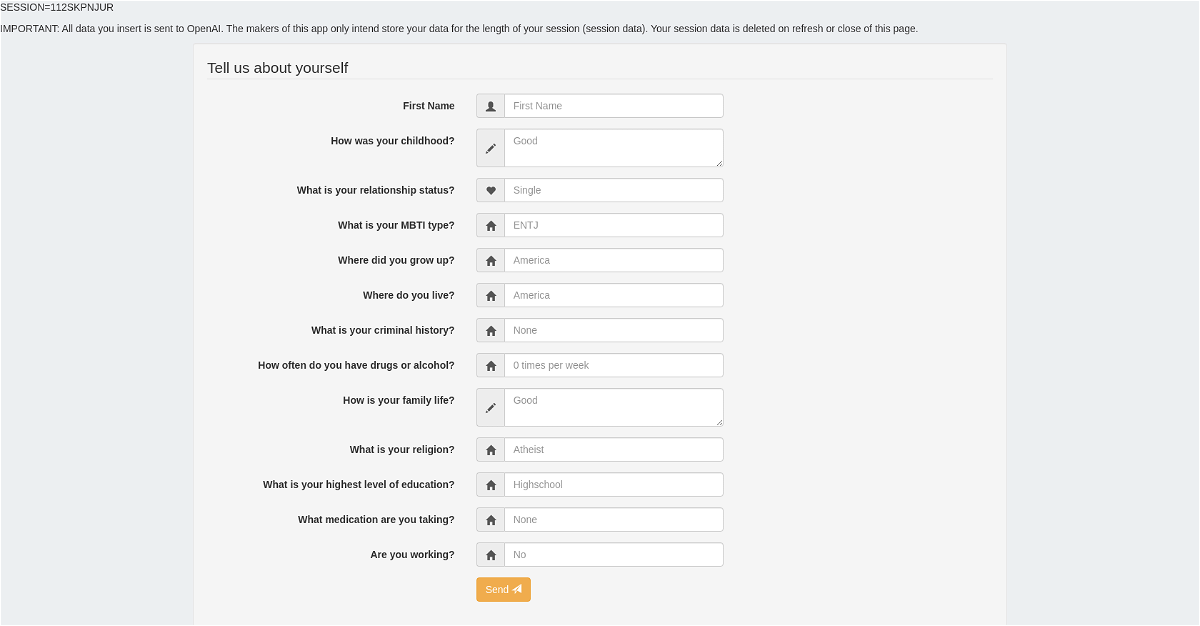Click the heart icon for relationship status
The width and height of the screenshot is (1200, 626).
click(490, 190)
